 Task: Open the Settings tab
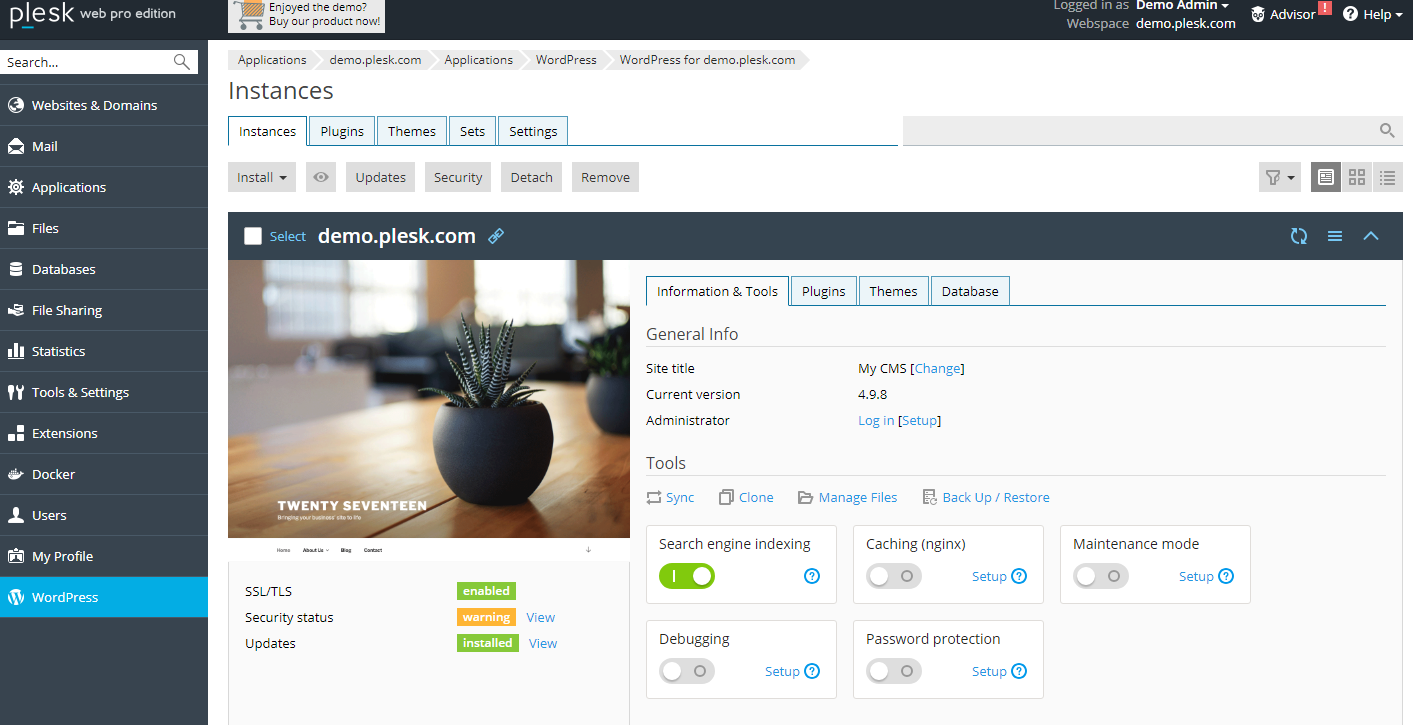533,131
